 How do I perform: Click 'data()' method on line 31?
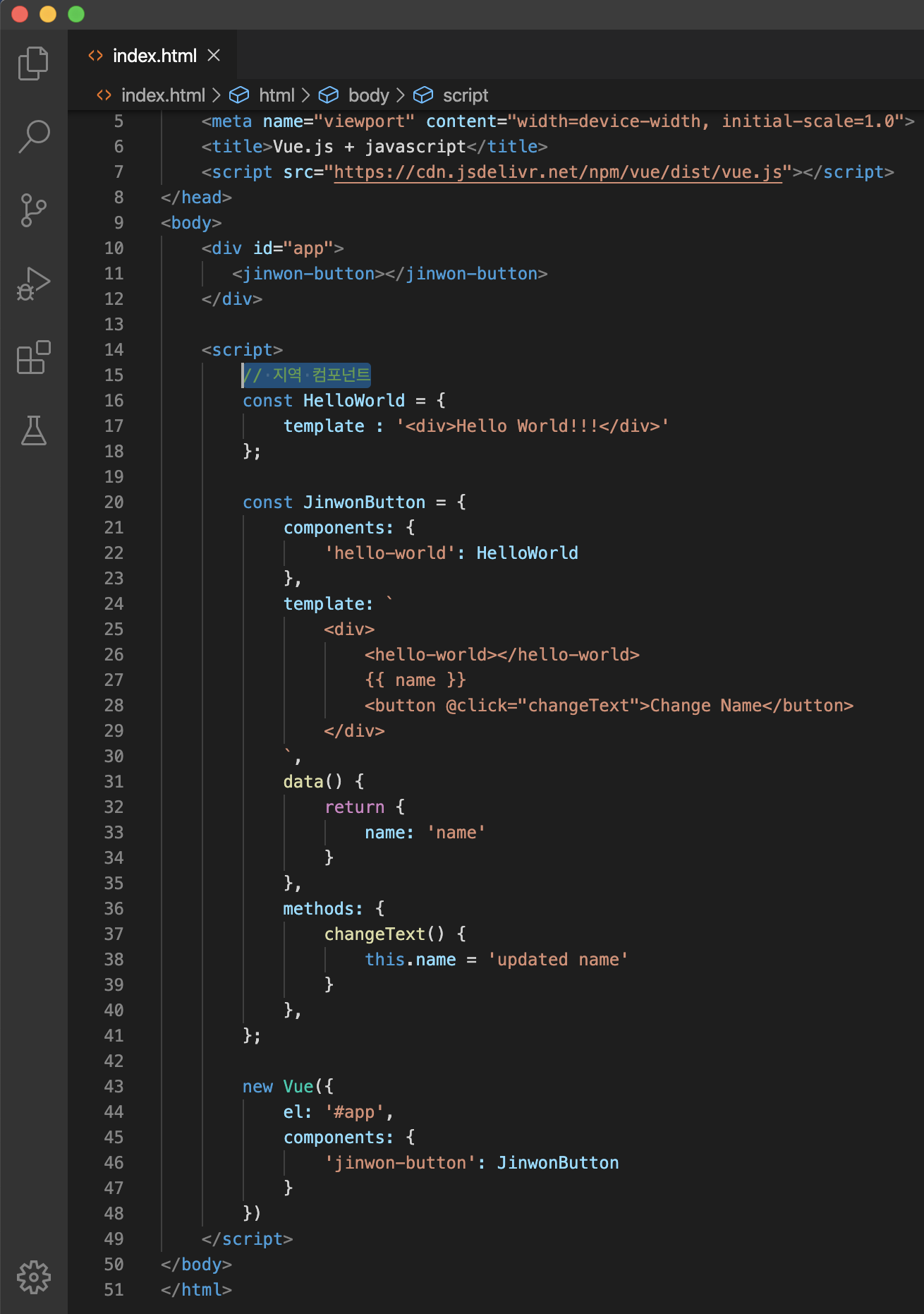(x=313, y=782)
